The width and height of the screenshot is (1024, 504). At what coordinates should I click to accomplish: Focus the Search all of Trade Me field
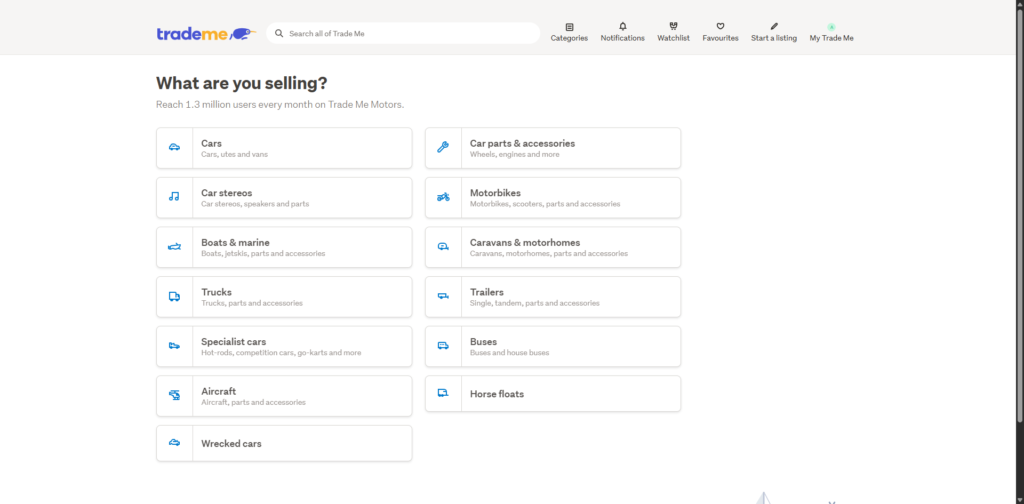[x=403, y=33]
